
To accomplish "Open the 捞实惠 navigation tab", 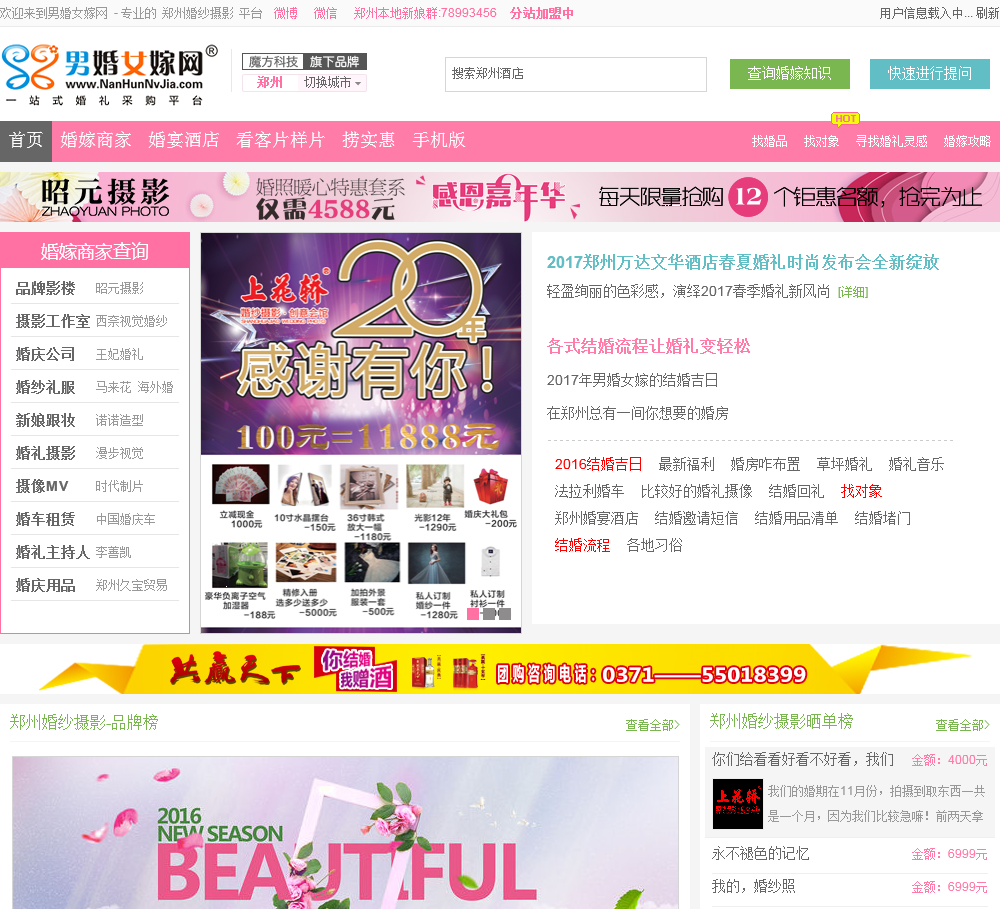I will (x=369, y=140).
